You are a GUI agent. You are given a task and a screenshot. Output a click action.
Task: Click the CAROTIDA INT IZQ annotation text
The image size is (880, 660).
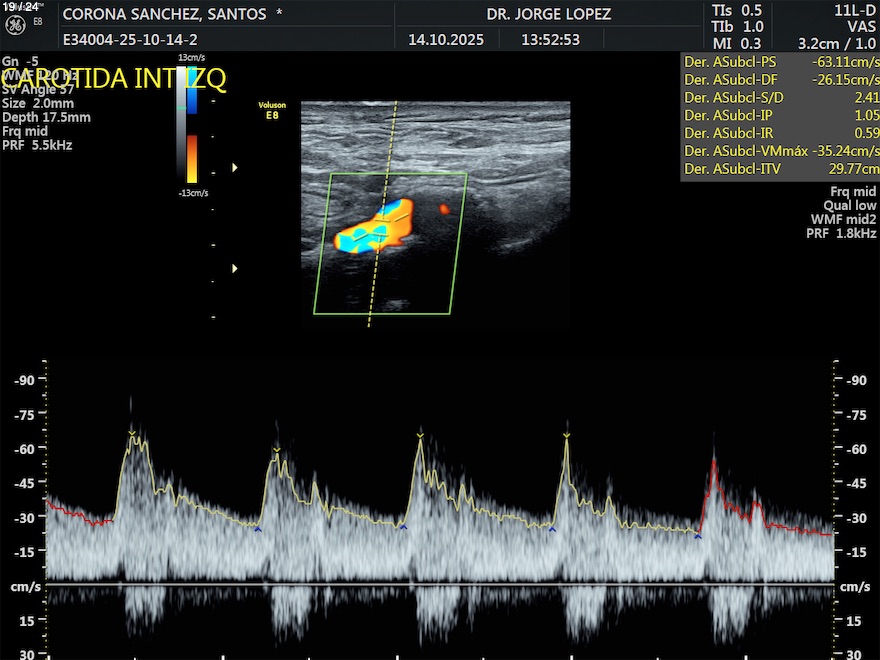pyautogui.click(x=115, y=80)
